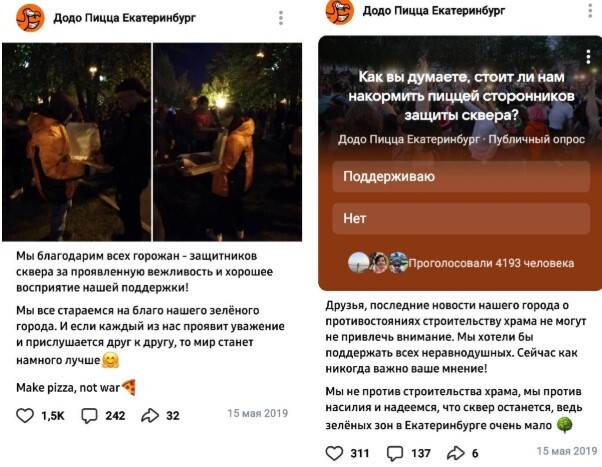Vote for the Поддерживаю poll option
The height and width of the screenshot is (467, 602).
point(461,176)
